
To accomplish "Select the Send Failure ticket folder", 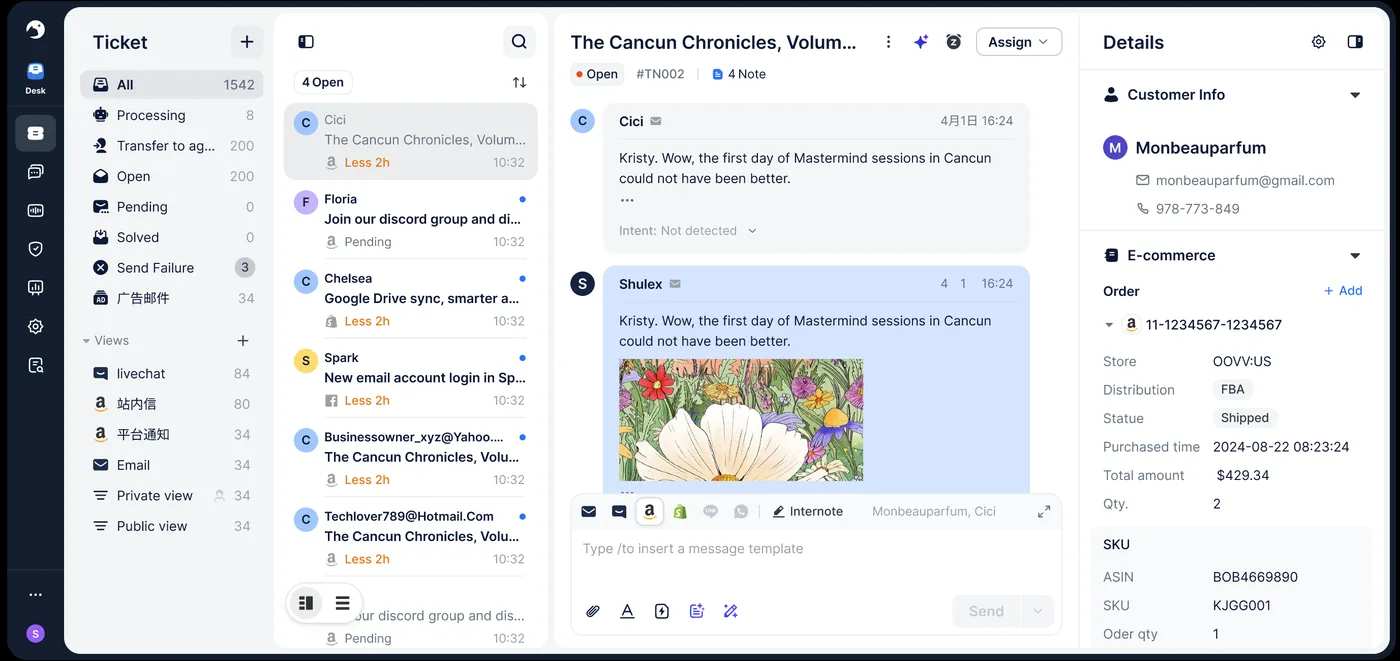I will coord(172,268).
